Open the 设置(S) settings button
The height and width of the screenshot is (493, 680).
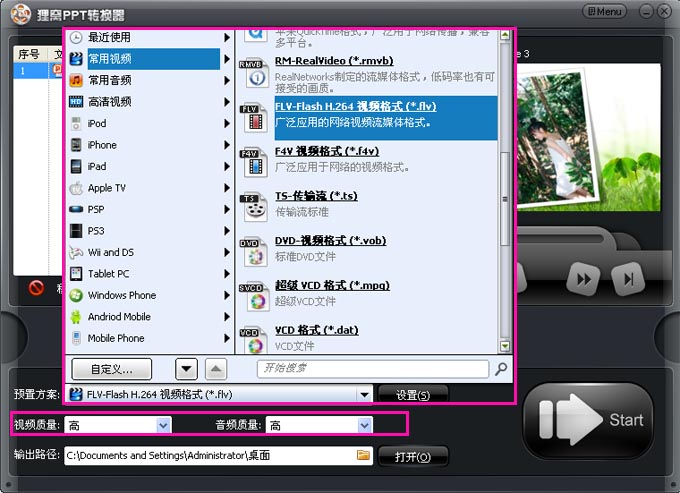click(413, 395)
